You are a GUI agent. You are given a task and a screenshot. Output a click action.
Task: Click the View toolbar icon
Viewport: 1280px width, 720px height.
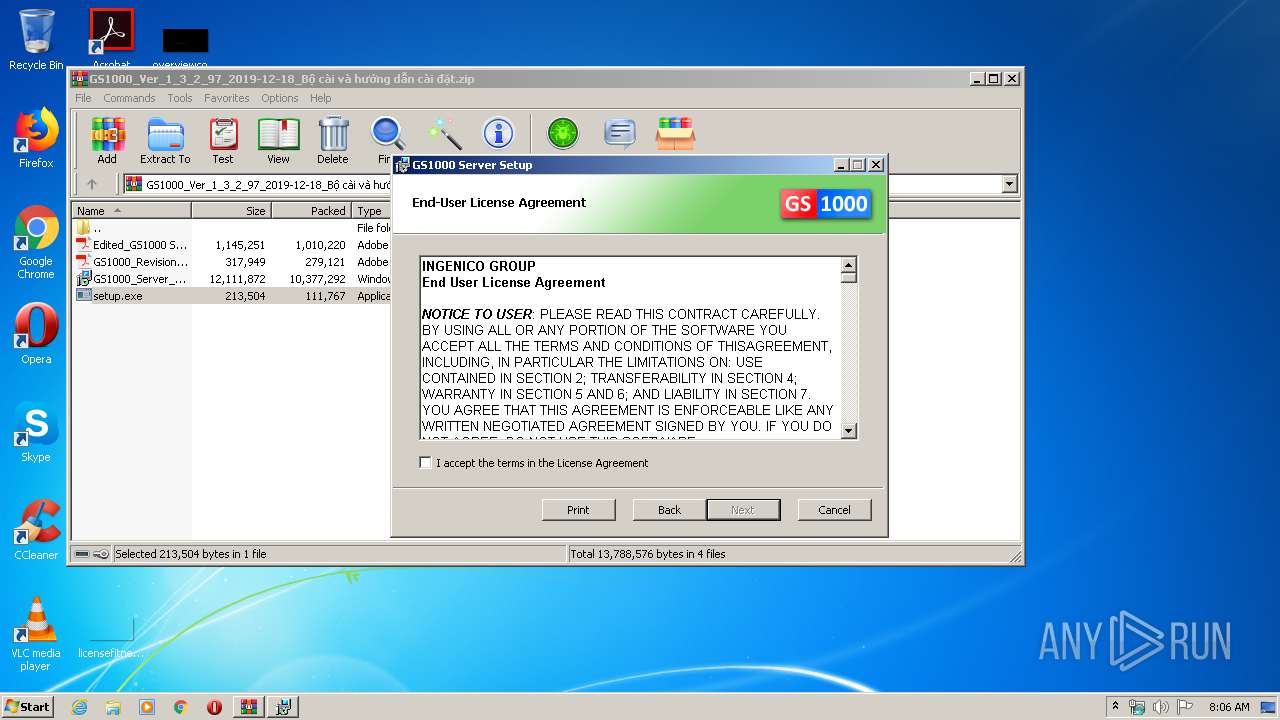click(278, 140)
